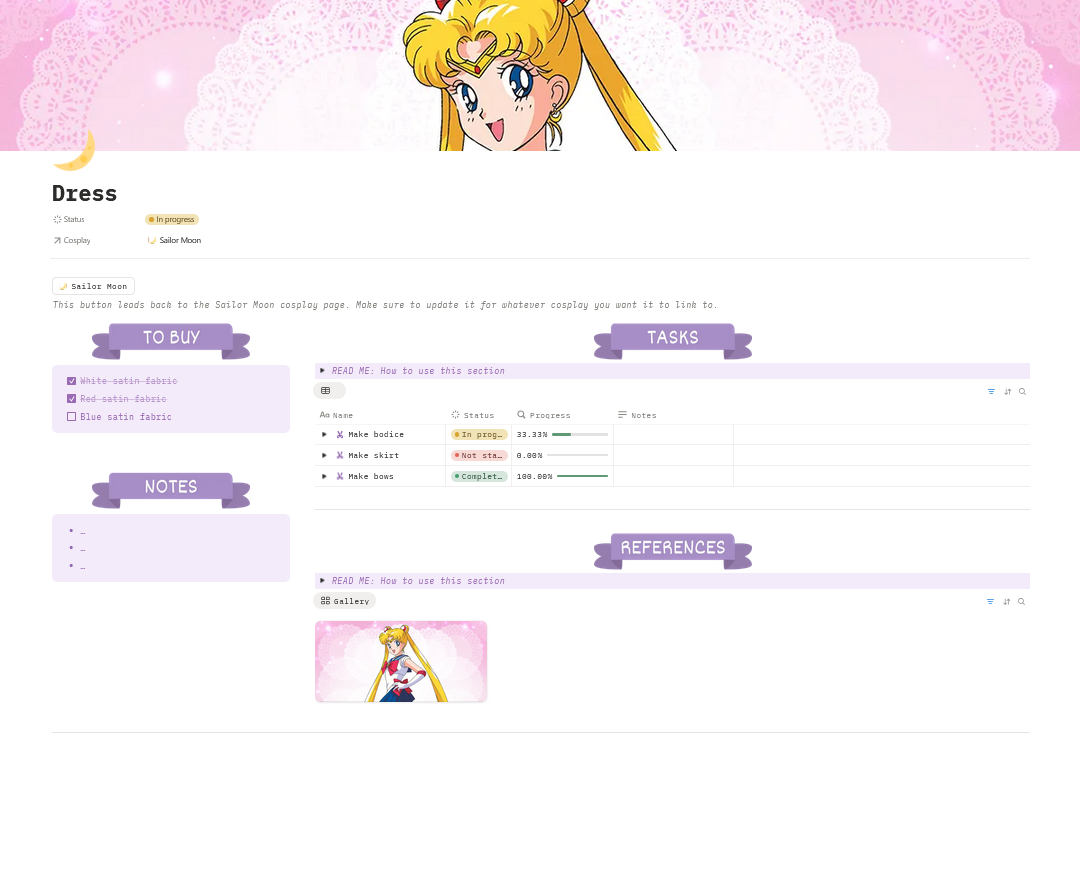Click the TO BUY banner heading

[171, 341]
